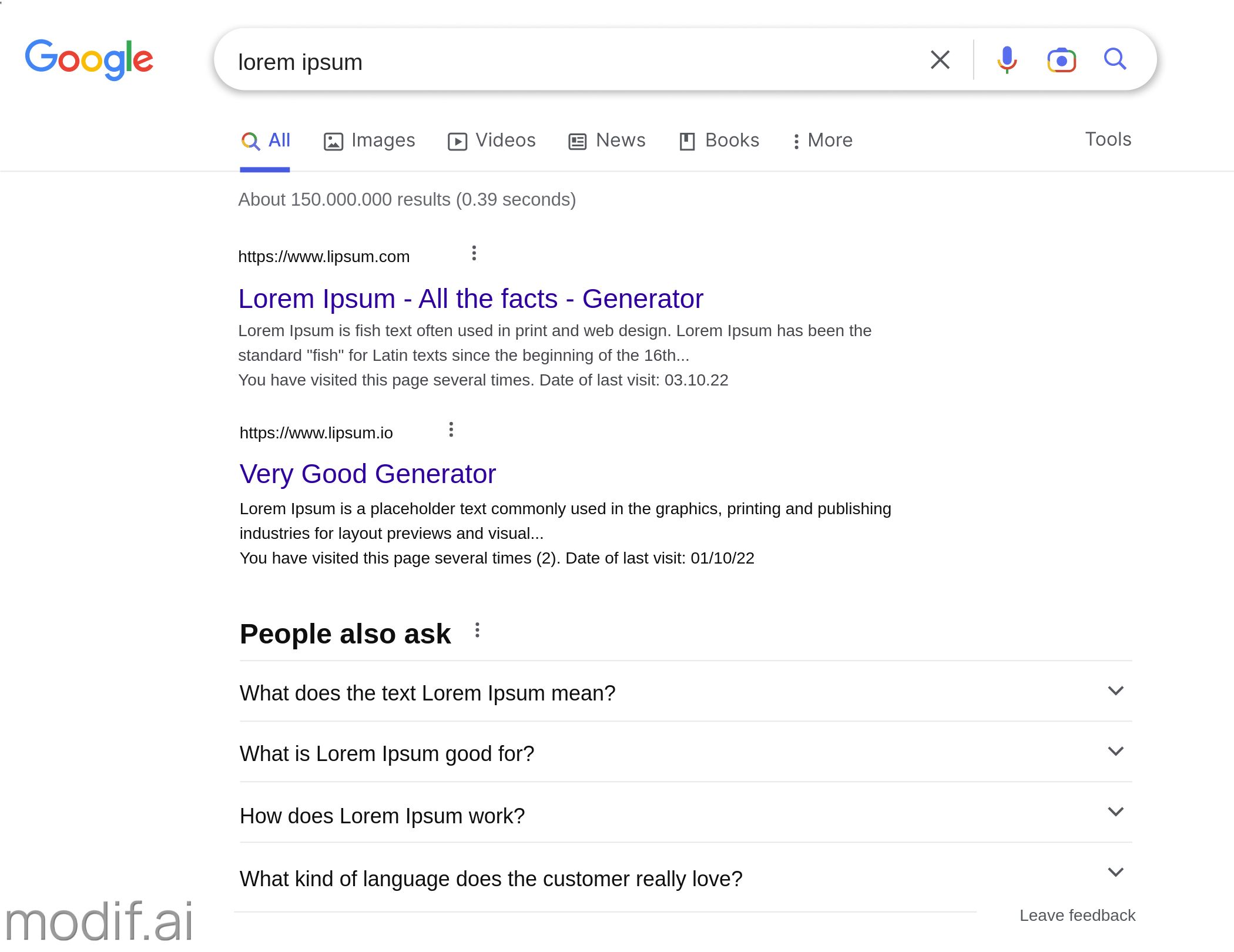
Task: Open the three-dot menu for lipsum.io result
Action: [x=451, y=430]
